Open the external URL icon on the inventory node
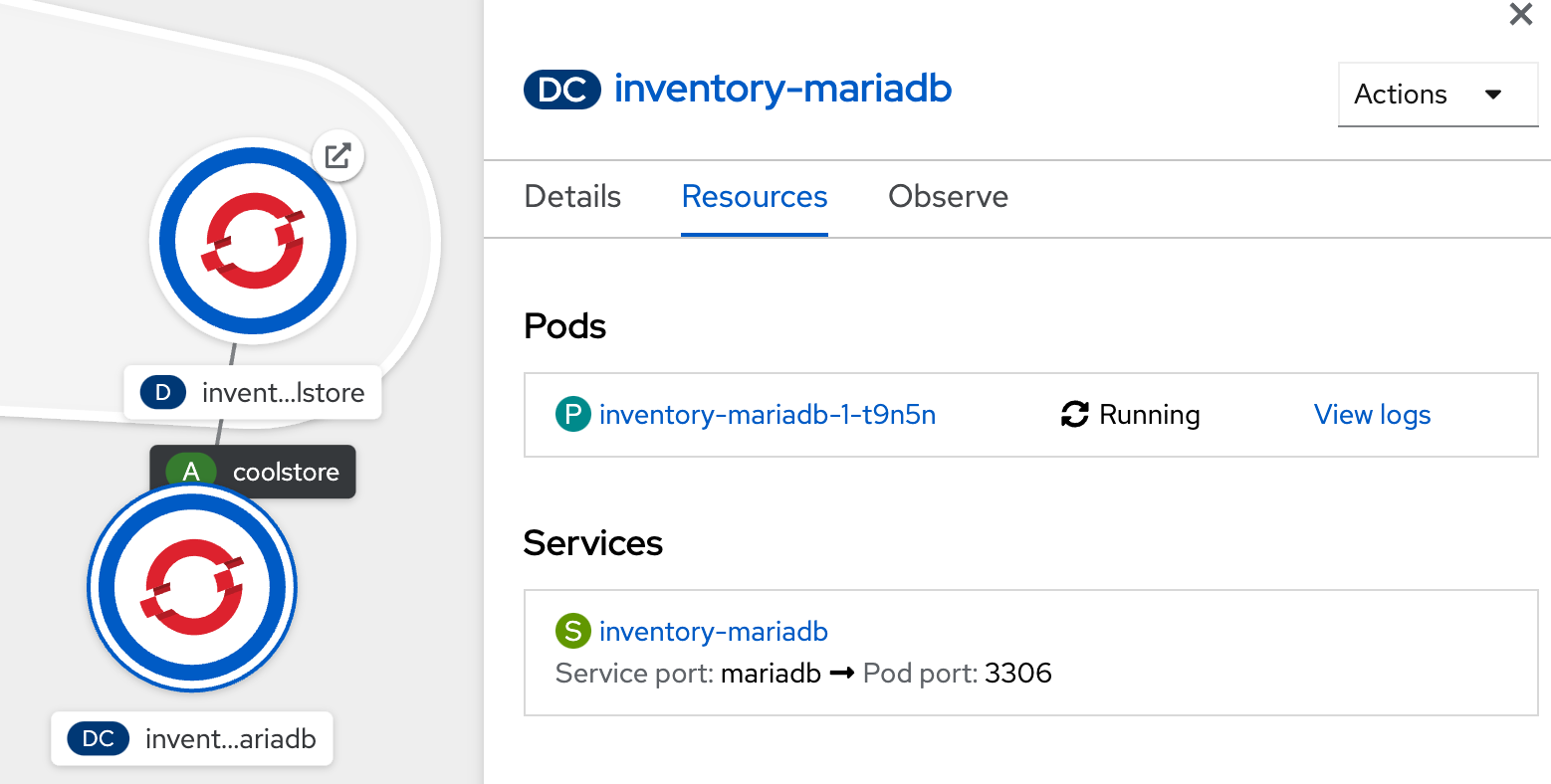 point(338,155)
